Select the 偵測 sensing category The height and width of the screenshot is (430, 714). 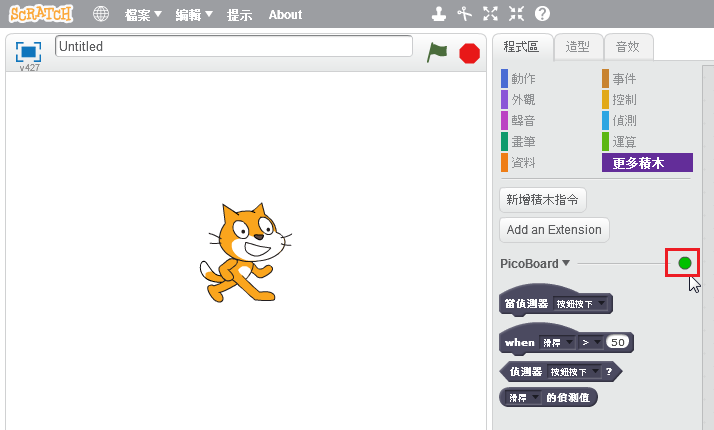(624, 120)
